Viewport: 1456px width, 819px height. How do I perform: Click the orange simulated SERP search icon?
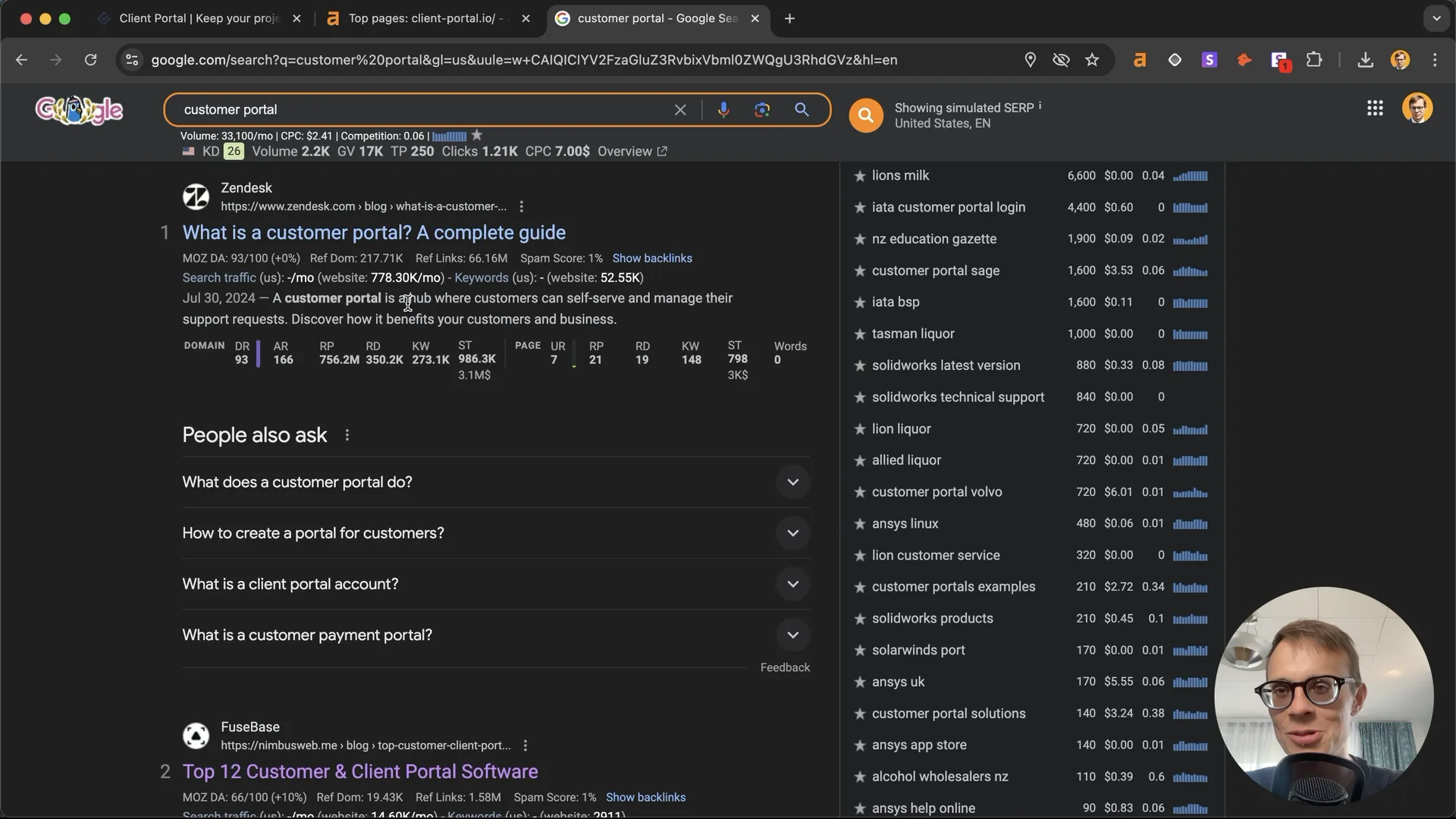pyautogui.click(x=866, y=115)
